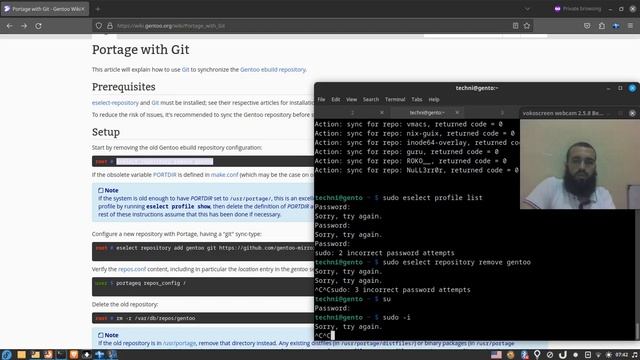
Task: Open the repos.conf link
Action: coord(132,269)
